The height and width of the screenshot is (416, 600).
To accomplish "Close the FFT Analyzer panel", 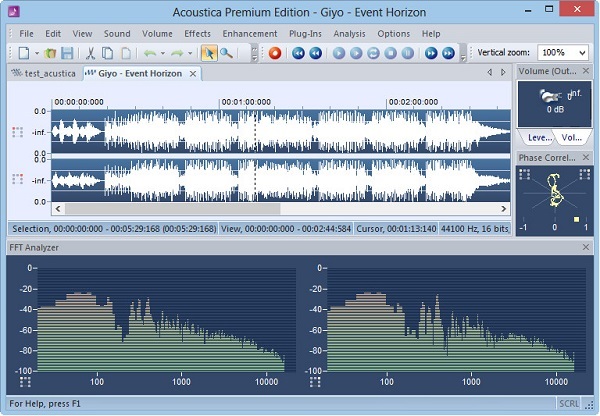I will pyautogui.click(x=586, y=246).
